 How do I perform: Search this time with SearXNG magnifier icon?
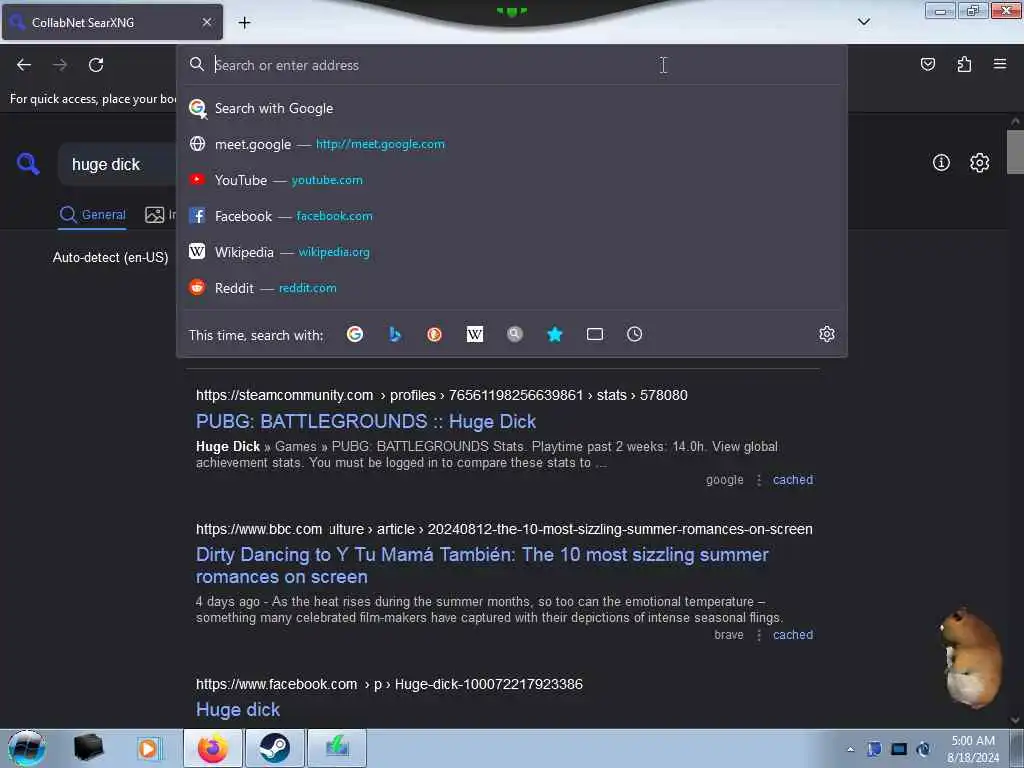515,334
